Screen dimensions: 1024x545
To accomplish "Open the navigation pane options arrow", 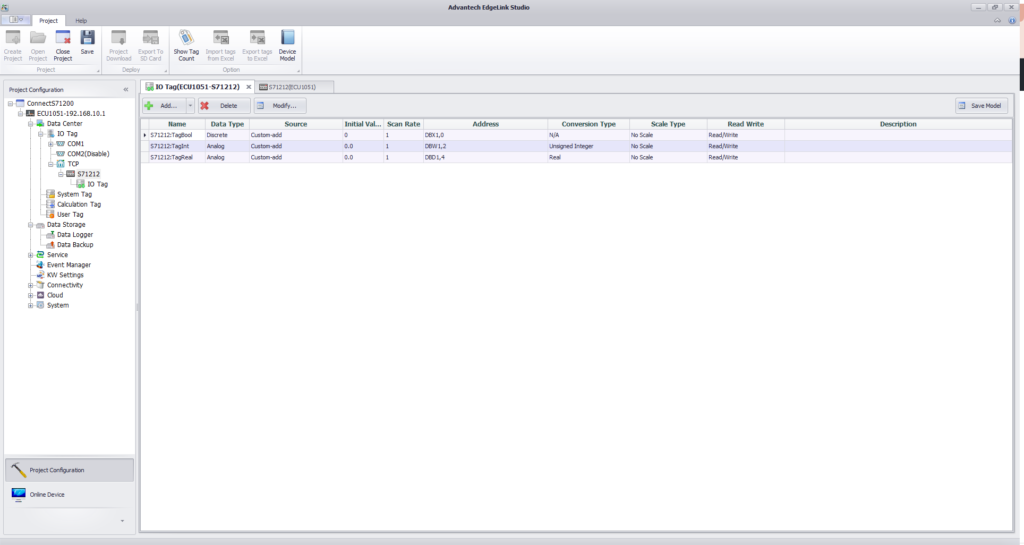I will [122, 521].
